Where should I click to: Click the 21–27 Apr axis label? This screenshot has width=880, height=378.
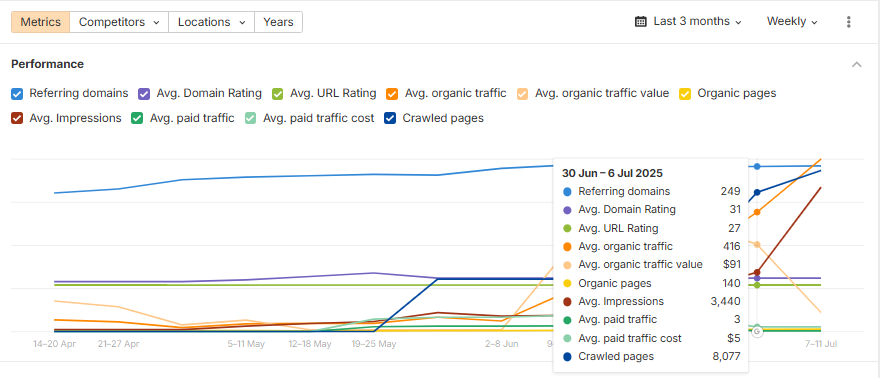pyautogui.click(x=118, y=344)
